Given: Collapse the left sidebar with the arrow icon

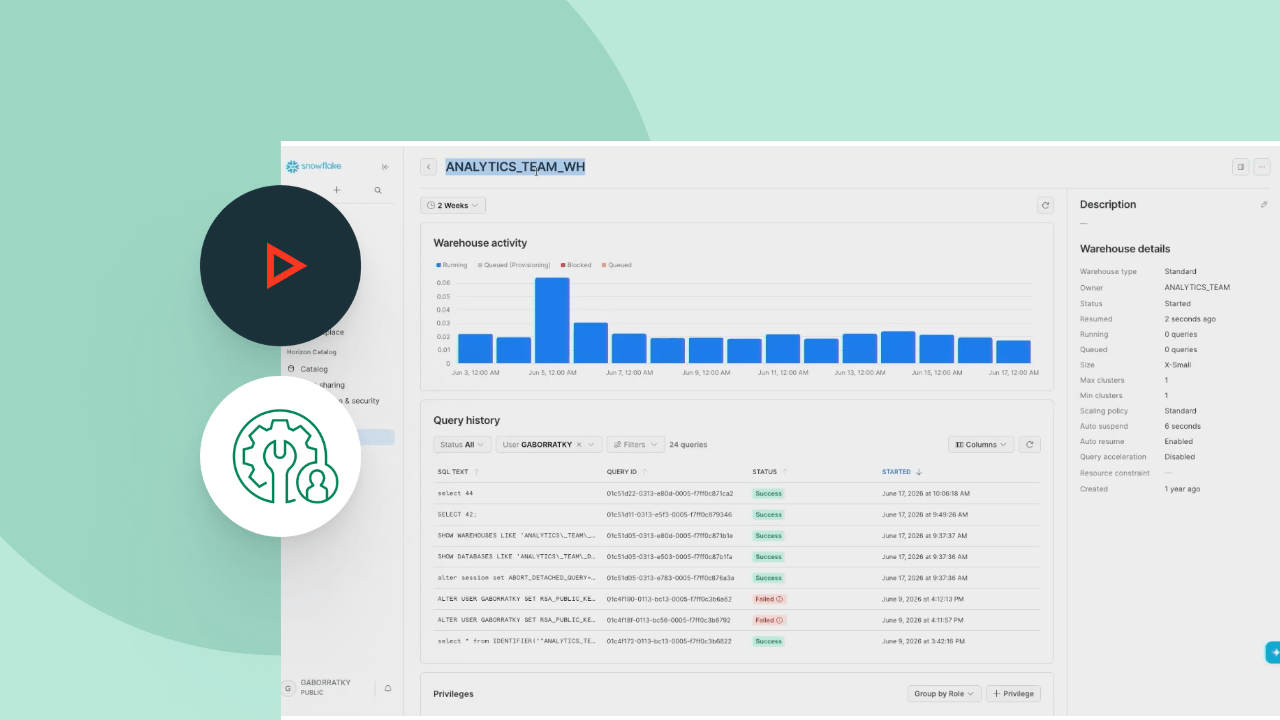Looking at the screenshot, I should 385,167.
